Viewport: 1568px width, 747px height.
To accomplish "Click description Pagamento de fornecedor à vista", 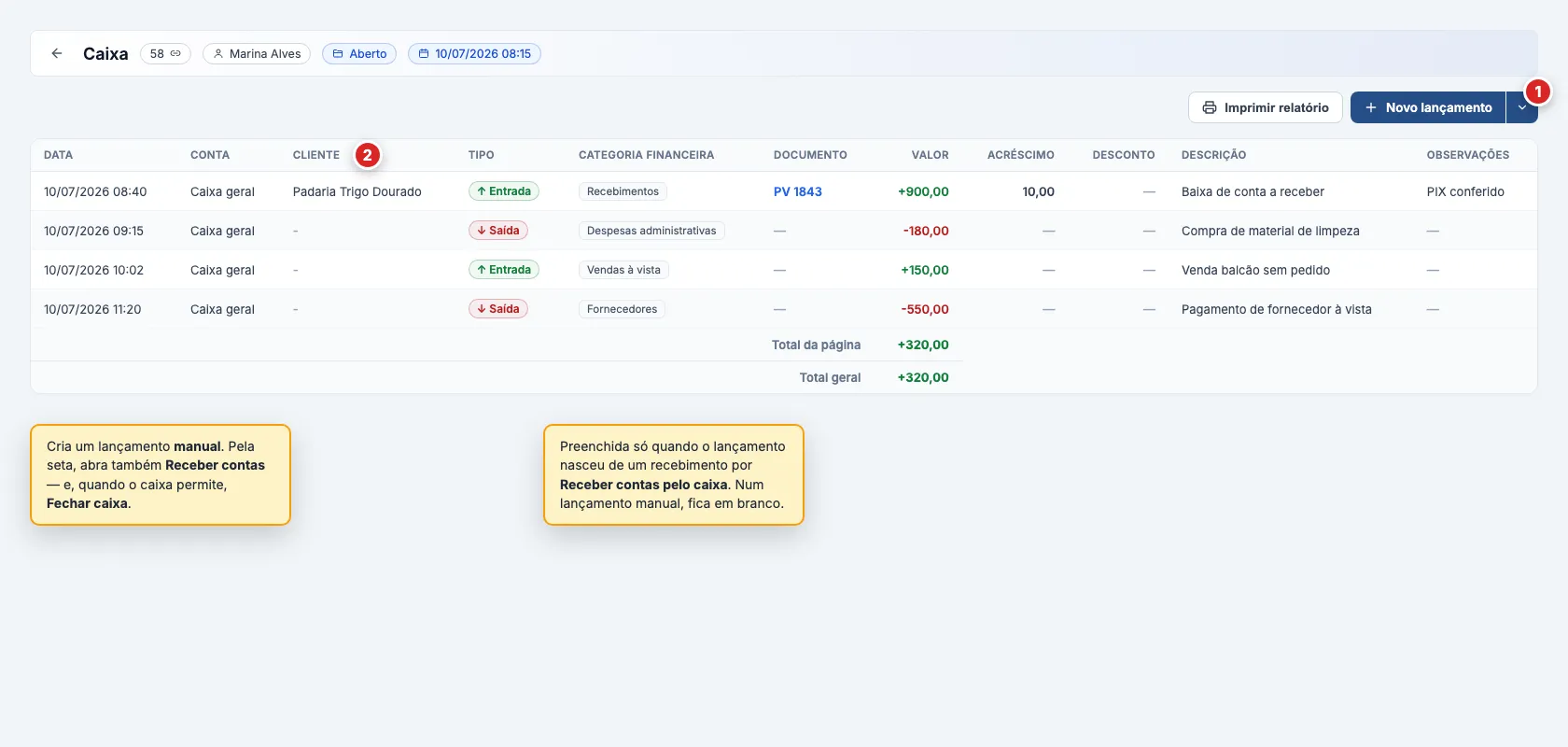I will (1277, 309).
